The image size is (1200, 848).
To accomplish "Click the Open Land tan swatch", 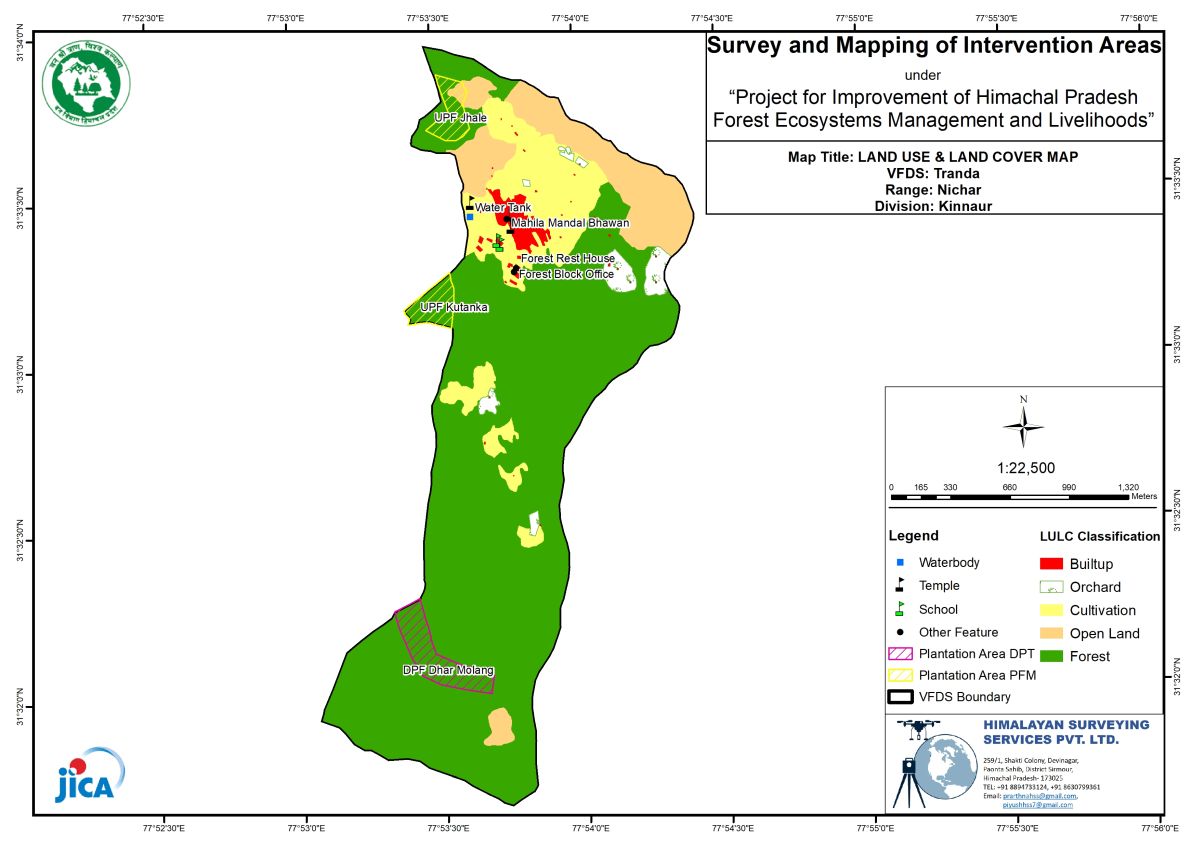I will [x=1051, y=633].
